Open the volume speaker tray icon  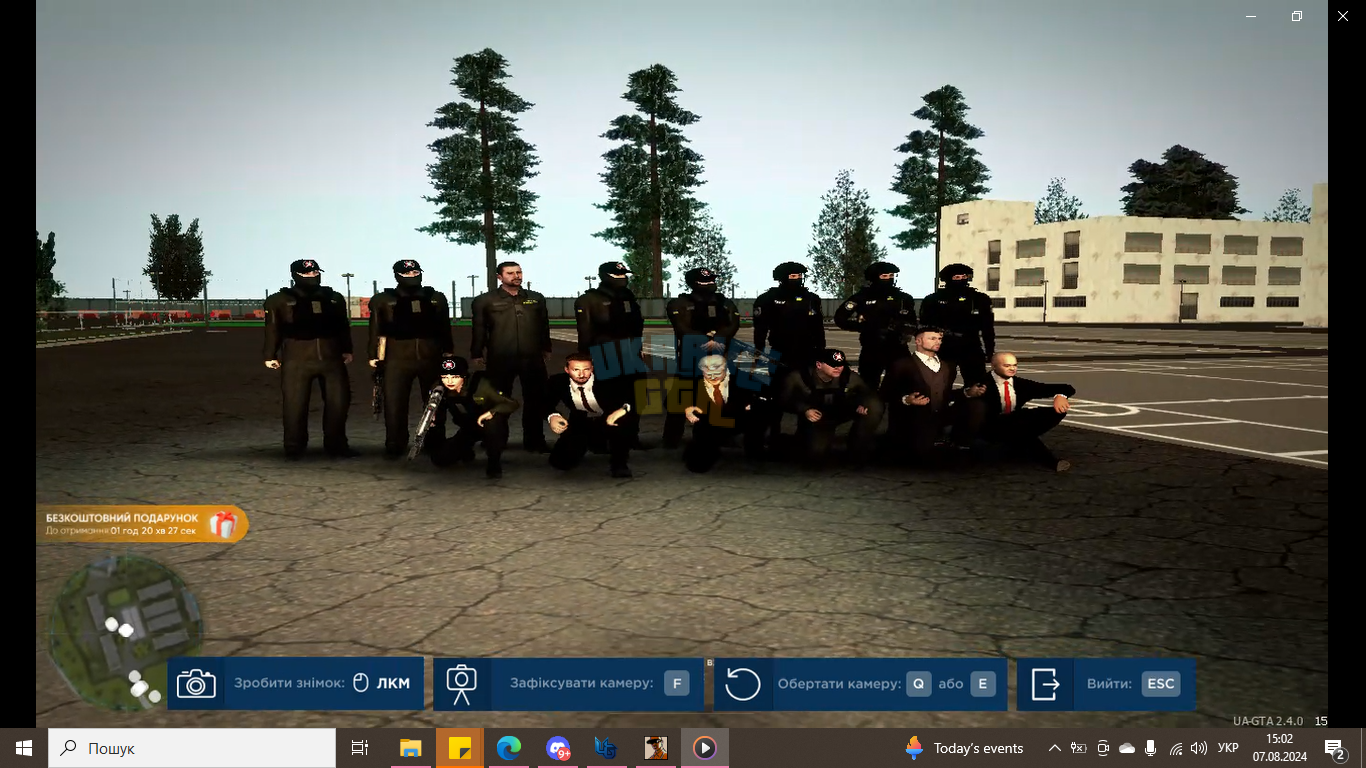1199,748
